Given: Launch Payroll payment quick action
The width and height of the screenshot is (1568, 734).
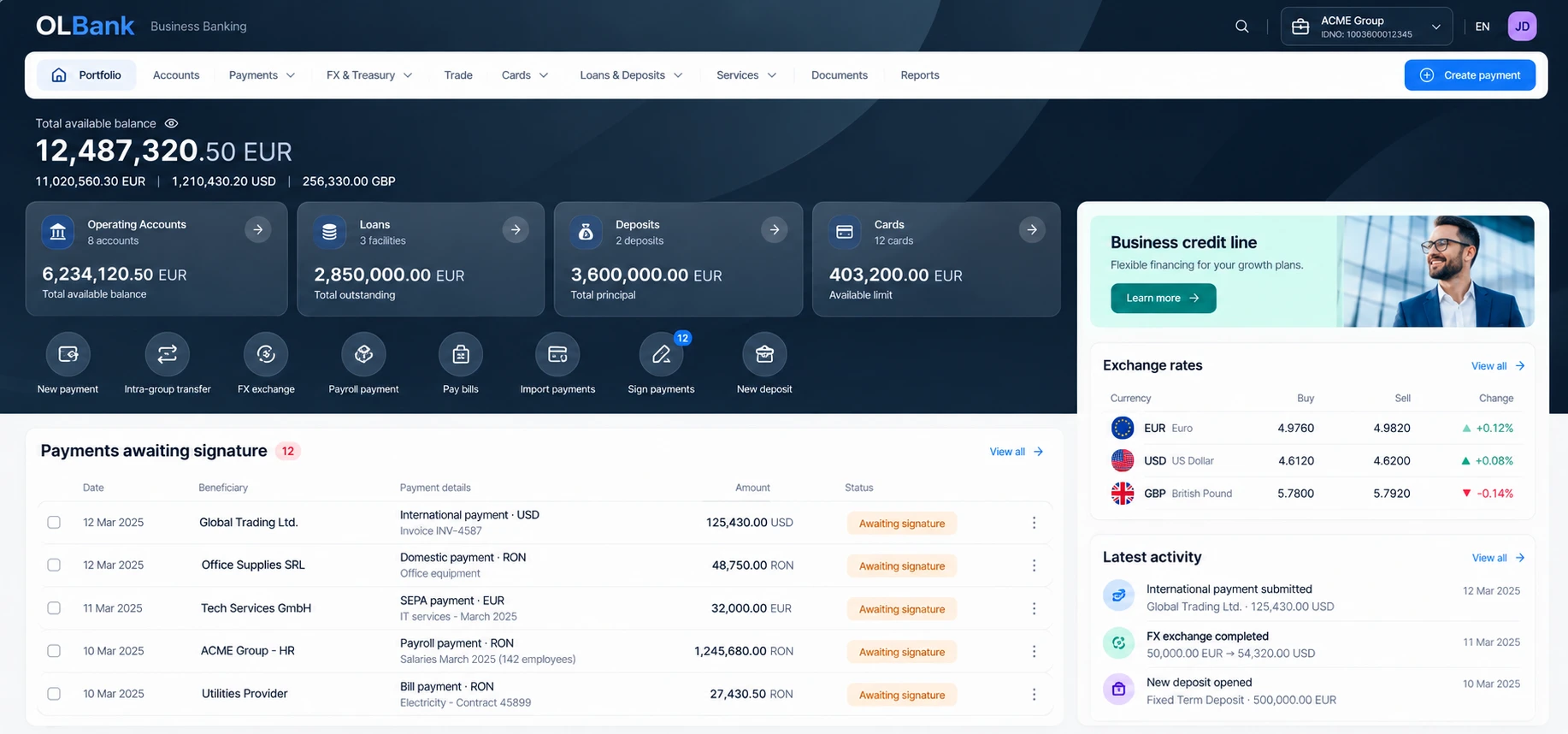Looking at the screenshot, I should (x=363, y=354).
